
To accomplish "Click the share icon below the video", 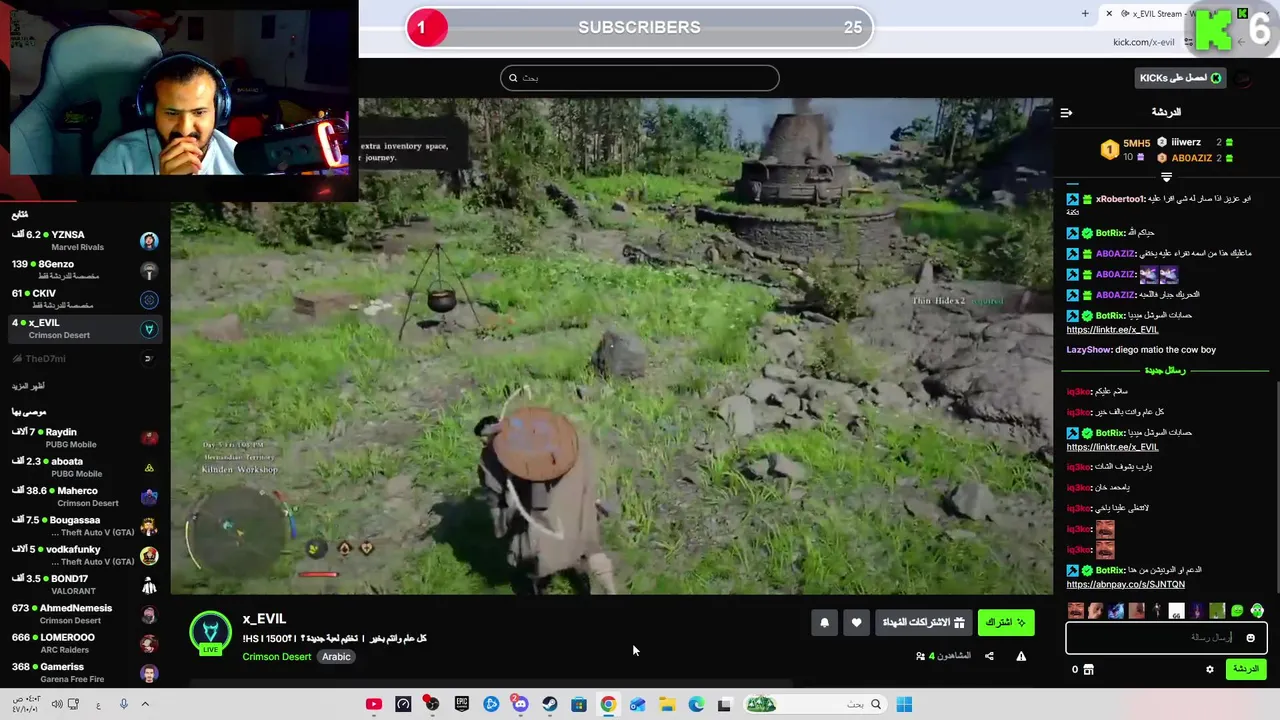I will 989,656.
